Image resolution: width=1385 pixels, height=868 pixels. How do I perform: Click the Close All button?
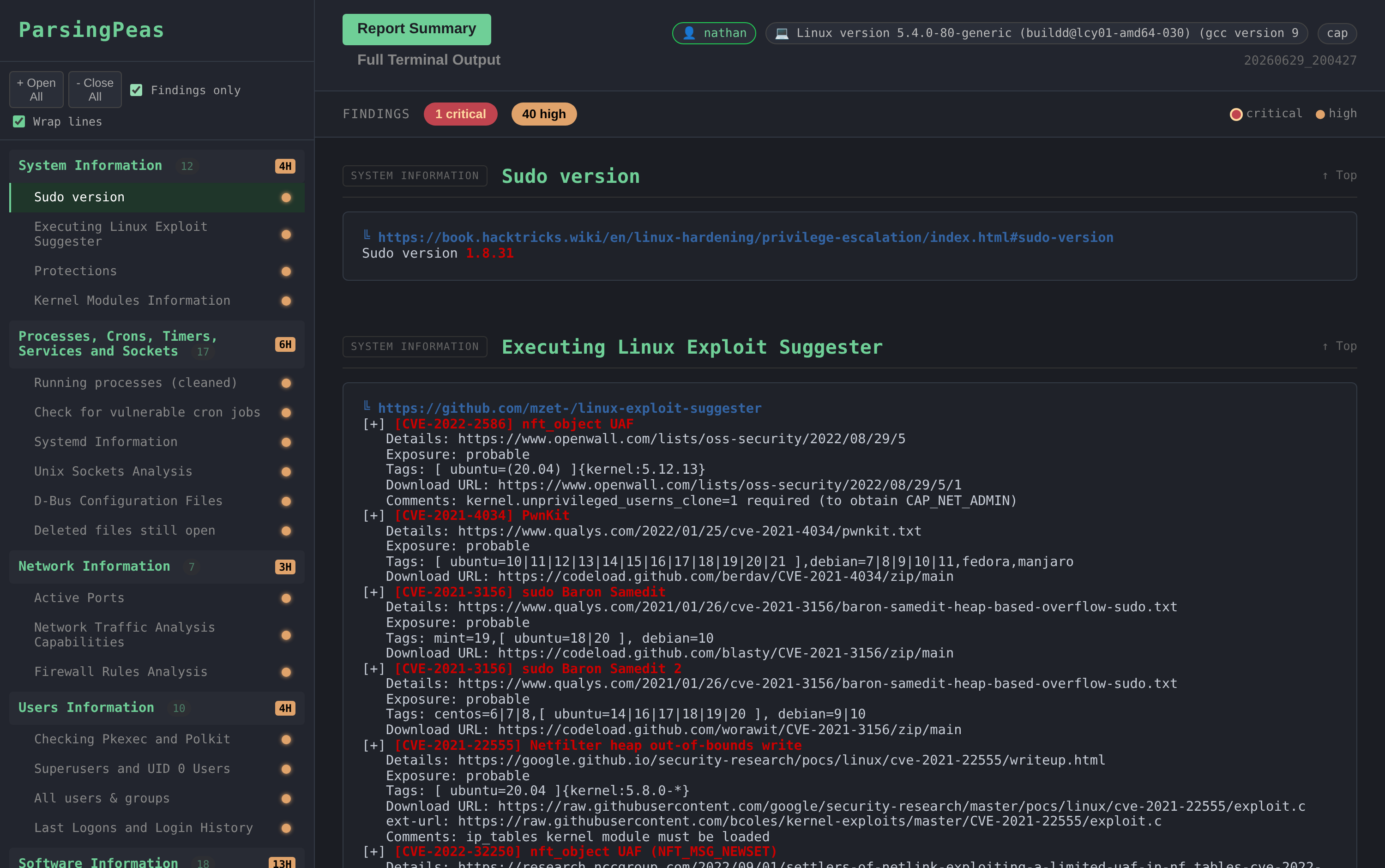(x=95, y=90)
